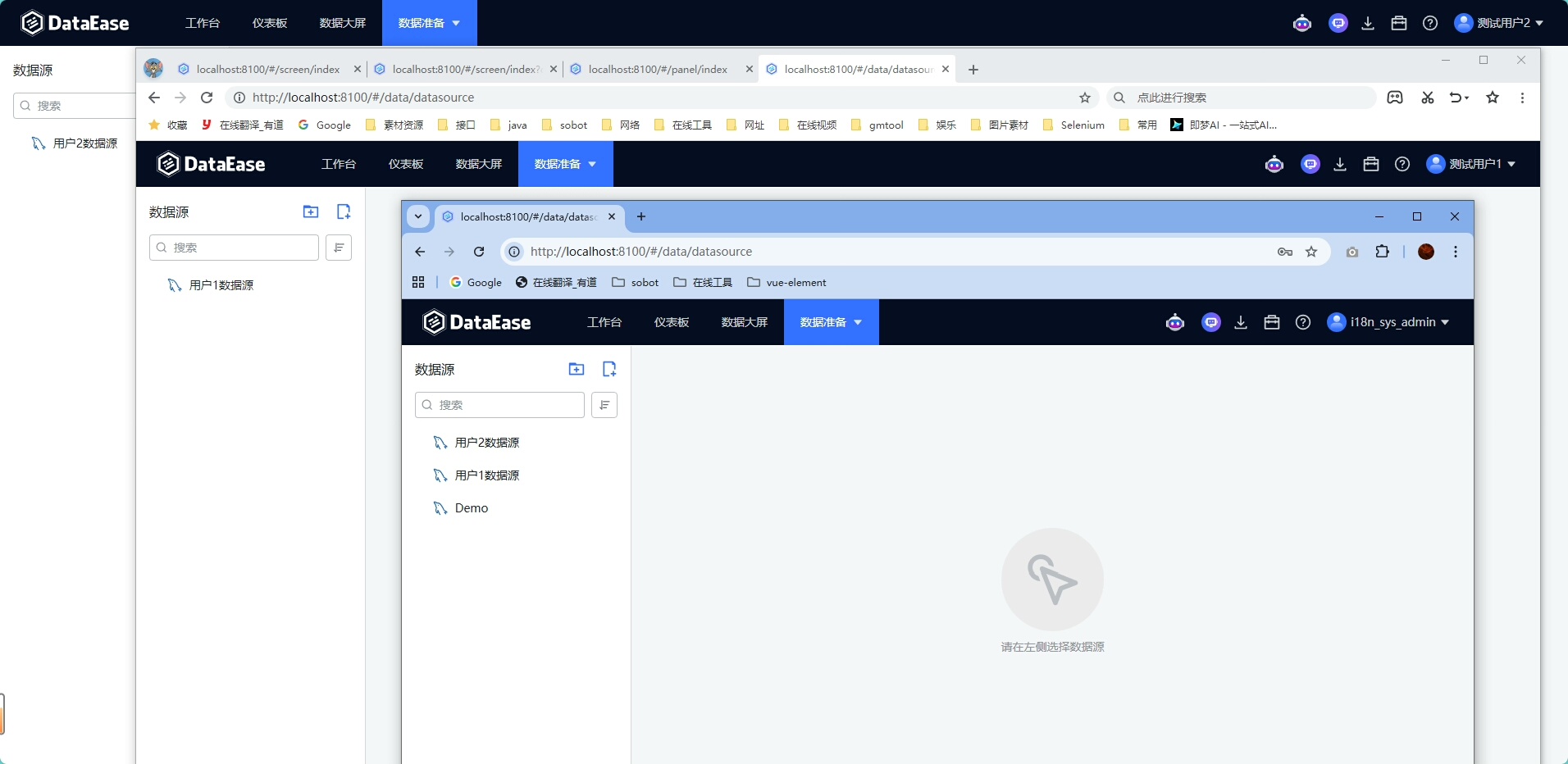
Task: Click the AI robot icon beside 测试用户2
Action: [1302, 23]
